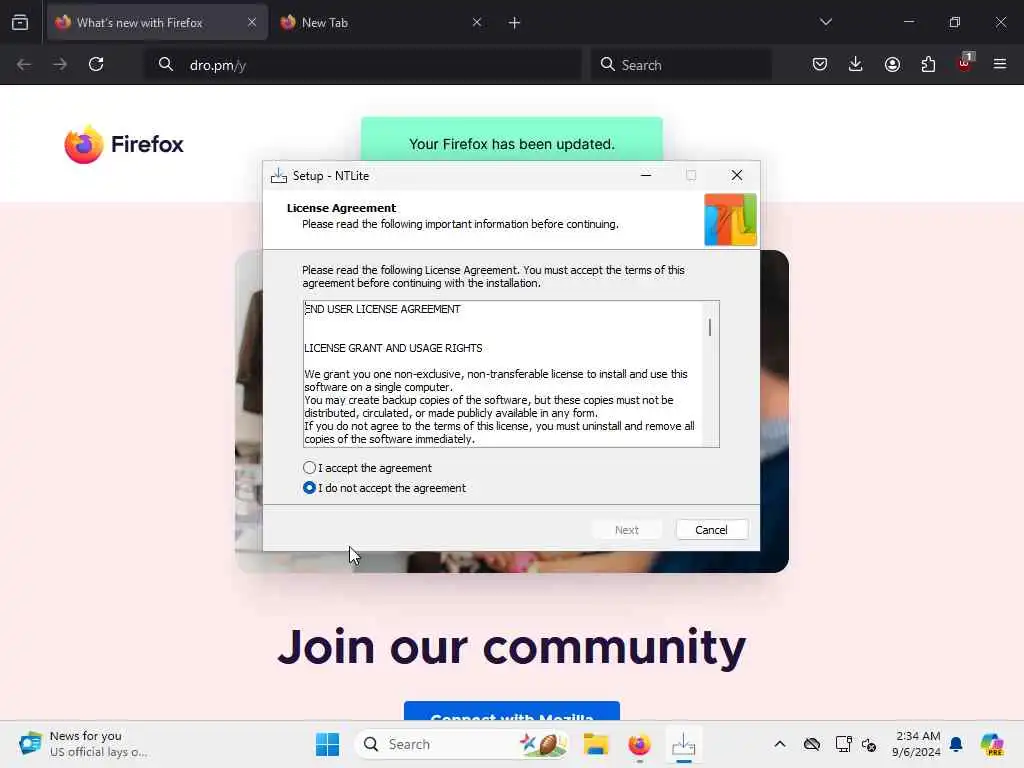Switch to 'What's new with Firefox' tab
Image resolution: width=1024 pixels, height=768 pixels.
[157, 23]
